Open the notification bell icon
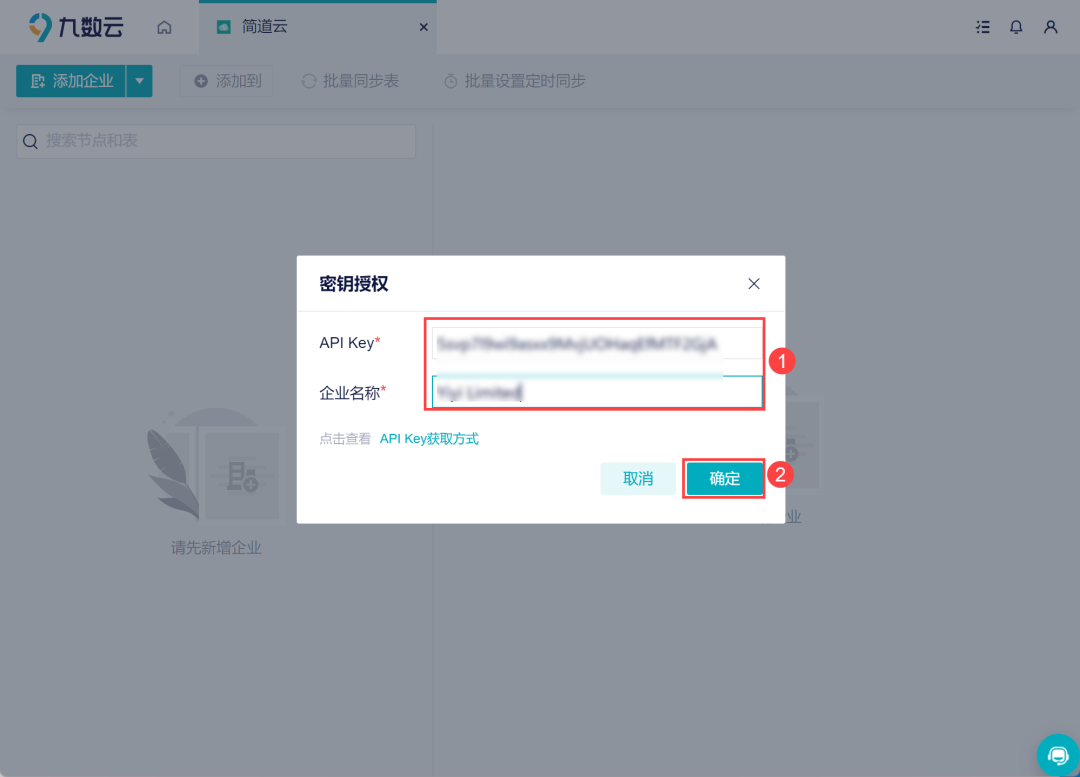 click(x=1016, y=27)
